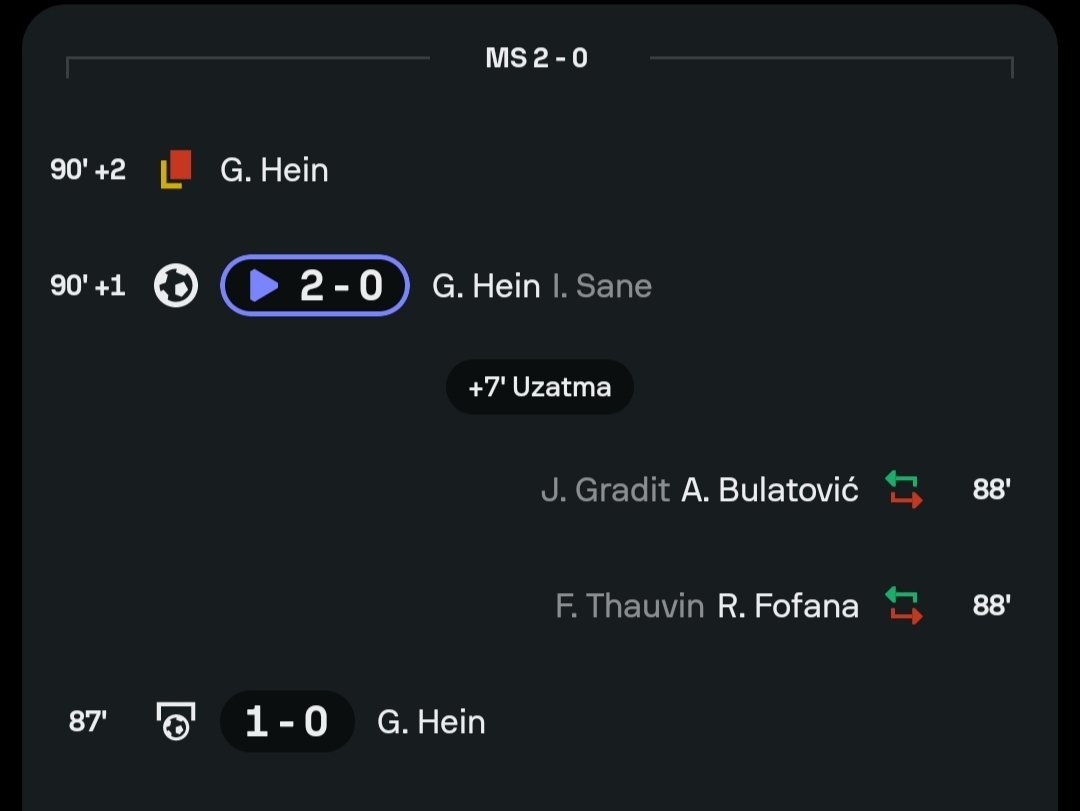Open the +7' Uzatma added time badge
The height and width of the screenshot is (811, 1080).
[540, 387]
